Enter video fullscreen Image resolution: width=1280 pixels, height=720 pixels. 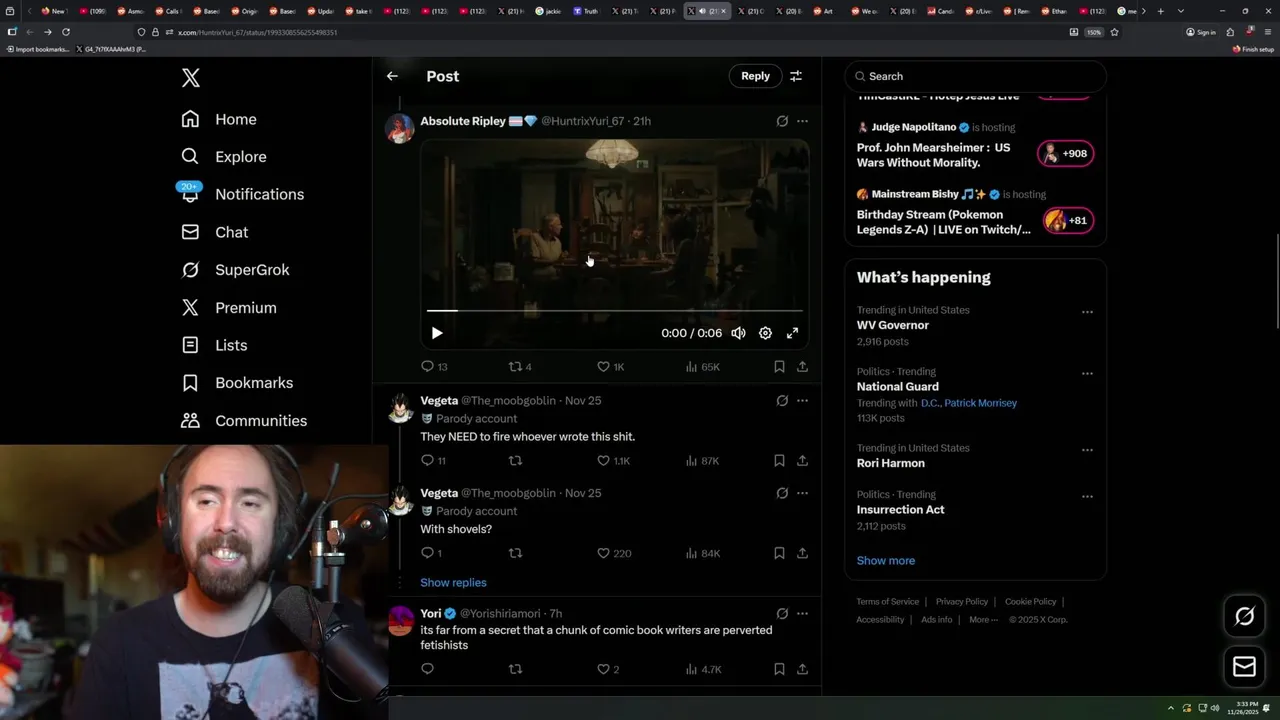tap(792, 333)
